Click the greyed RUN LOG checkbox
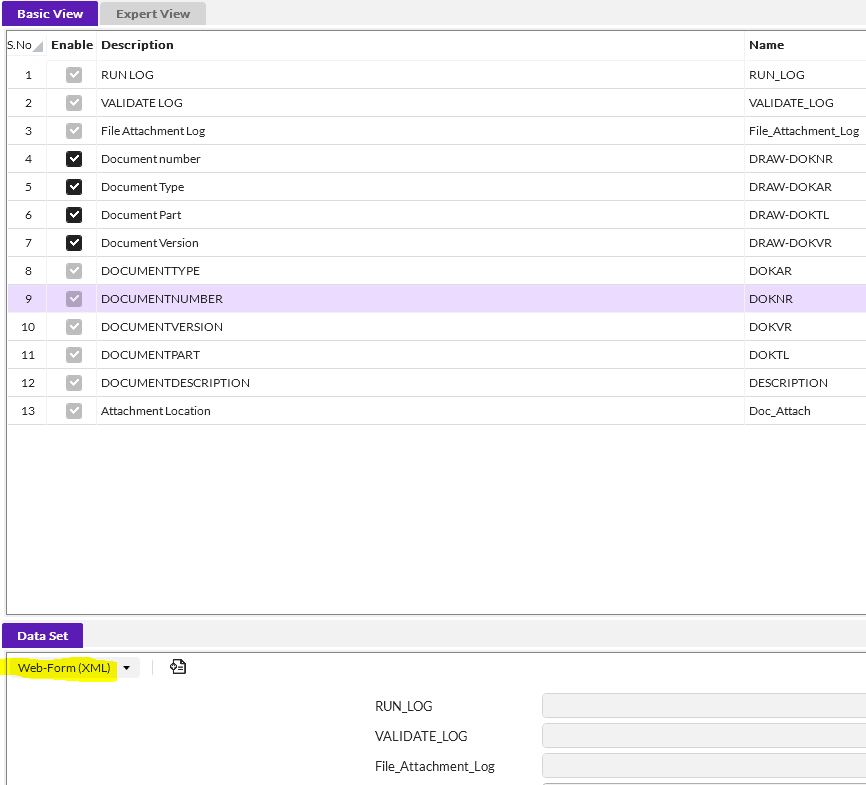 pos(74,75)
